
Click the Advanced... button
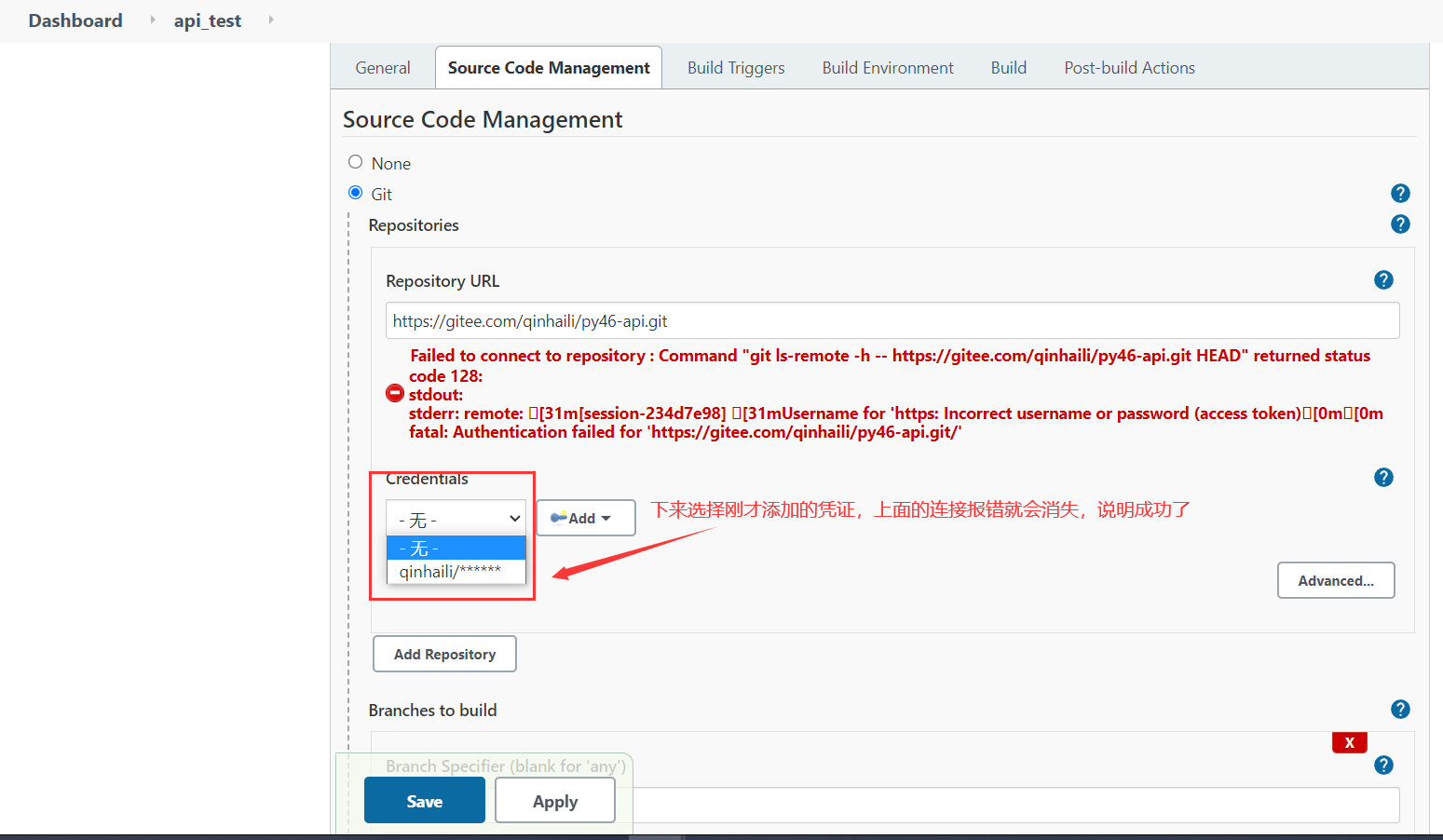coord(1336,580)
